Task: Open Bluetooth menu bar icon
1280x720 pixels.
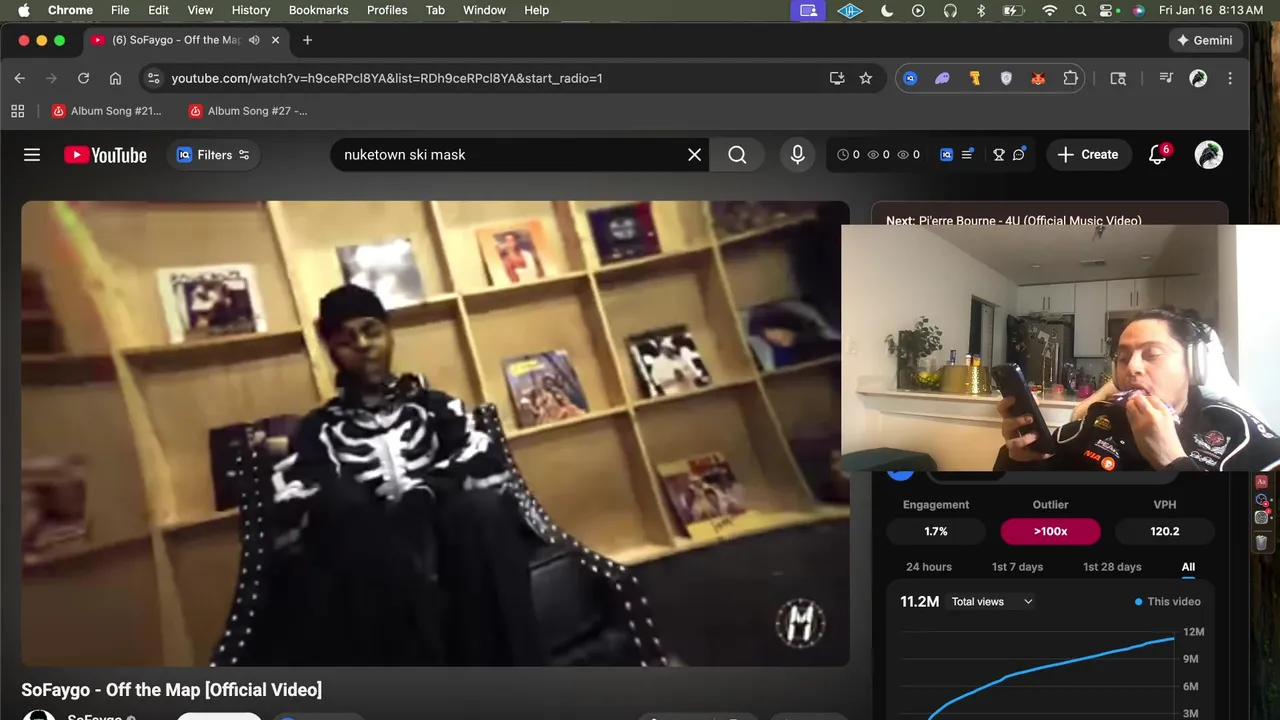Action: point(981,10)
